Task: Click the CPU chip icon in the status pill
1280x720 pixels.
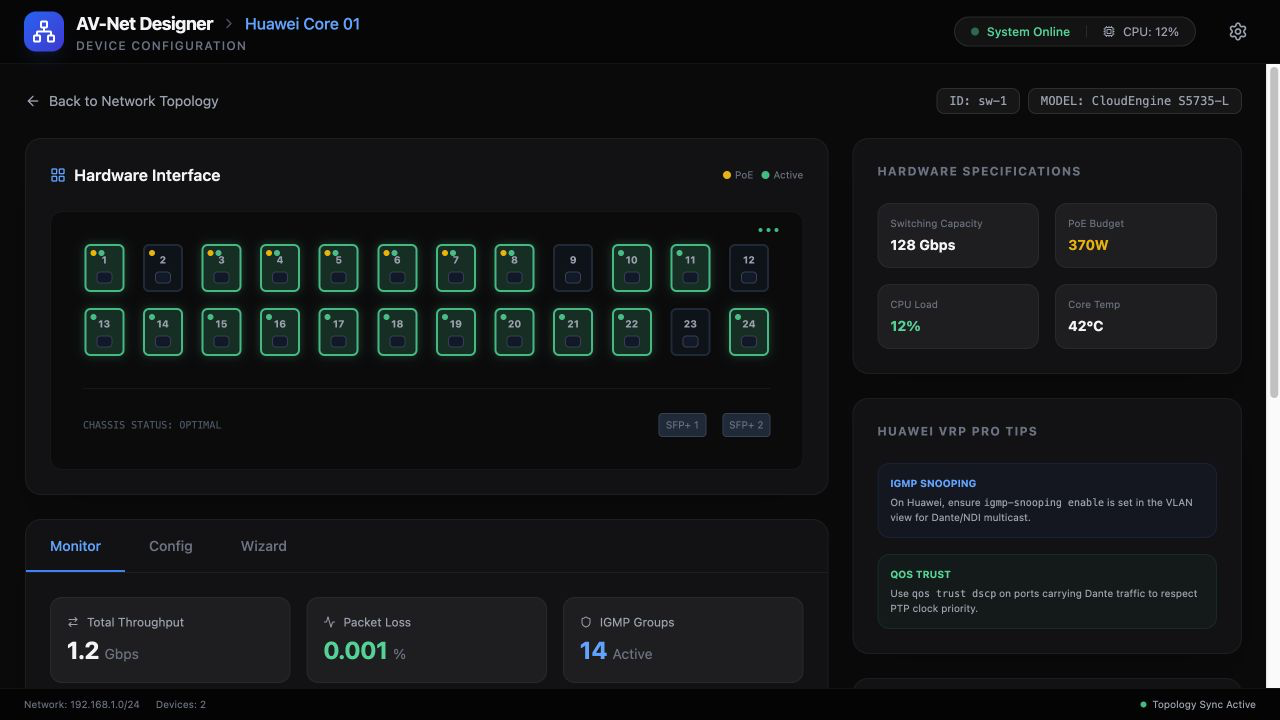Action: coord(1109,32)
